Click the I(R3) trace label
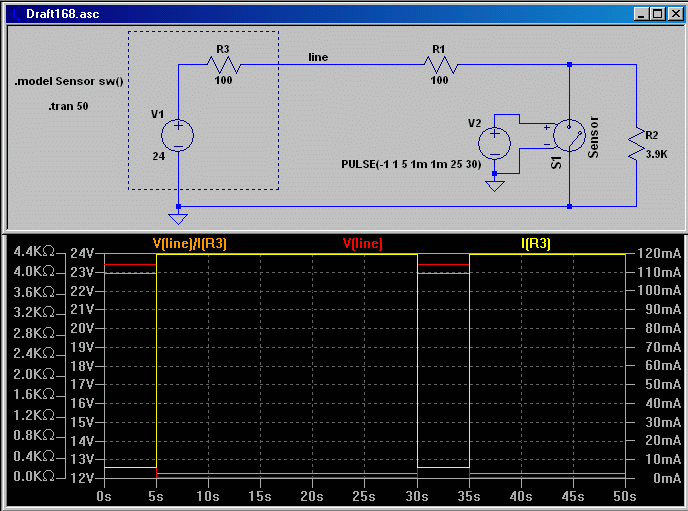The height and width of the screenshot is (511, 688). 536,243
